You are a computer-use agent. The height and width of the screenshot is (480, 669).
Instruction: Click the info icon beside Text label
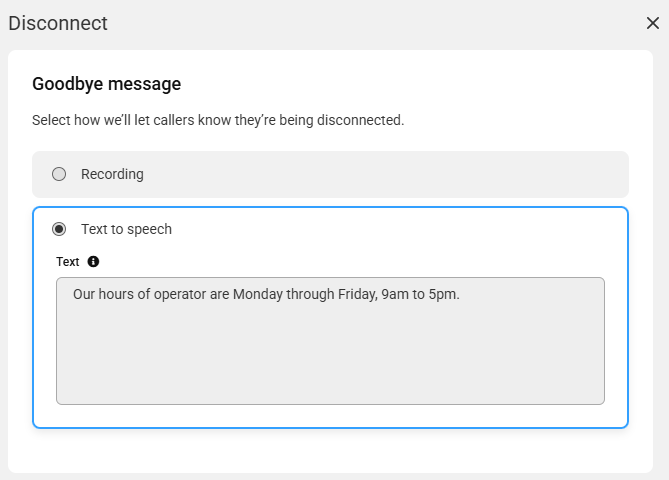[93, 262]
